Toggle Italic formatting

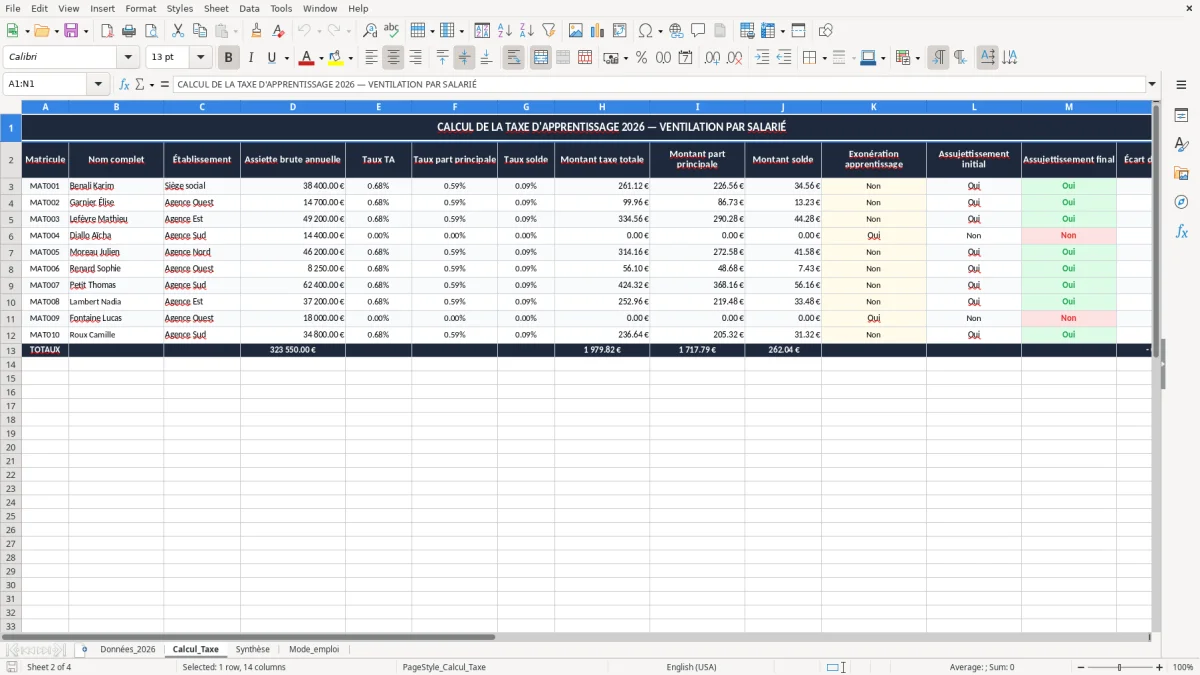tap(250, 58)
